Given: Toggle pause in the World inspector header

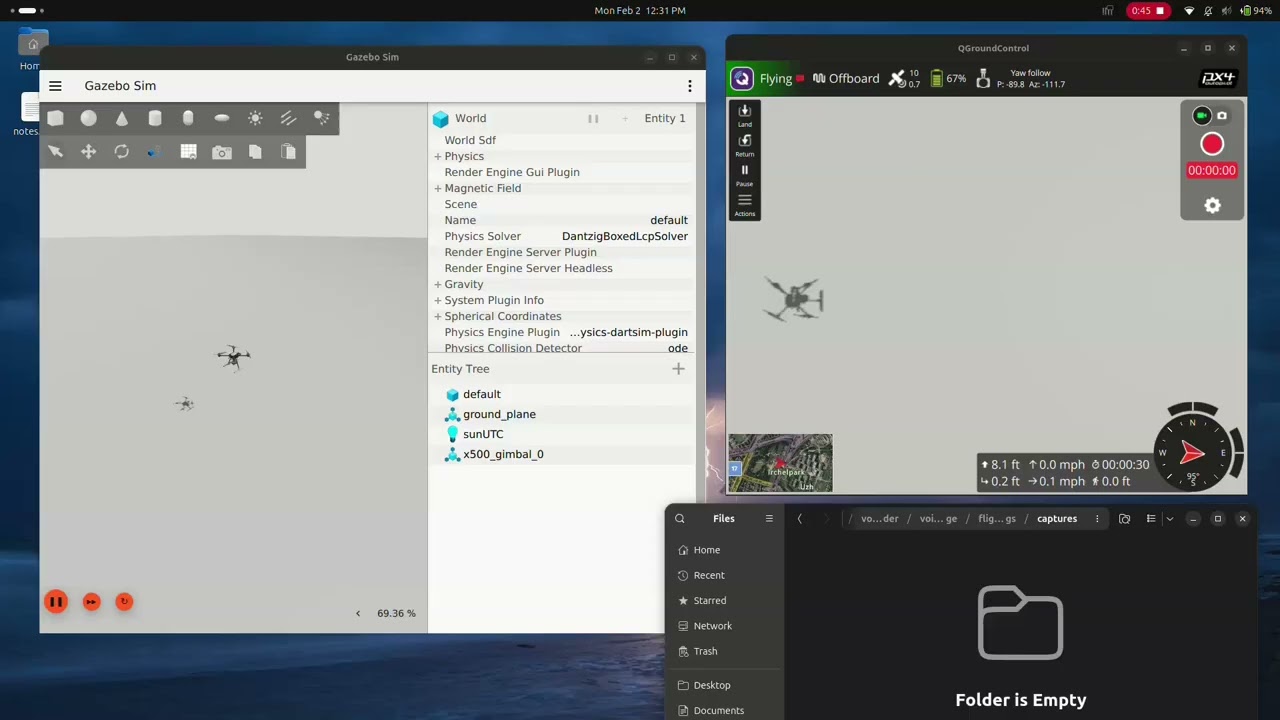Looking at the screenshot, I should tap(593, 119).
